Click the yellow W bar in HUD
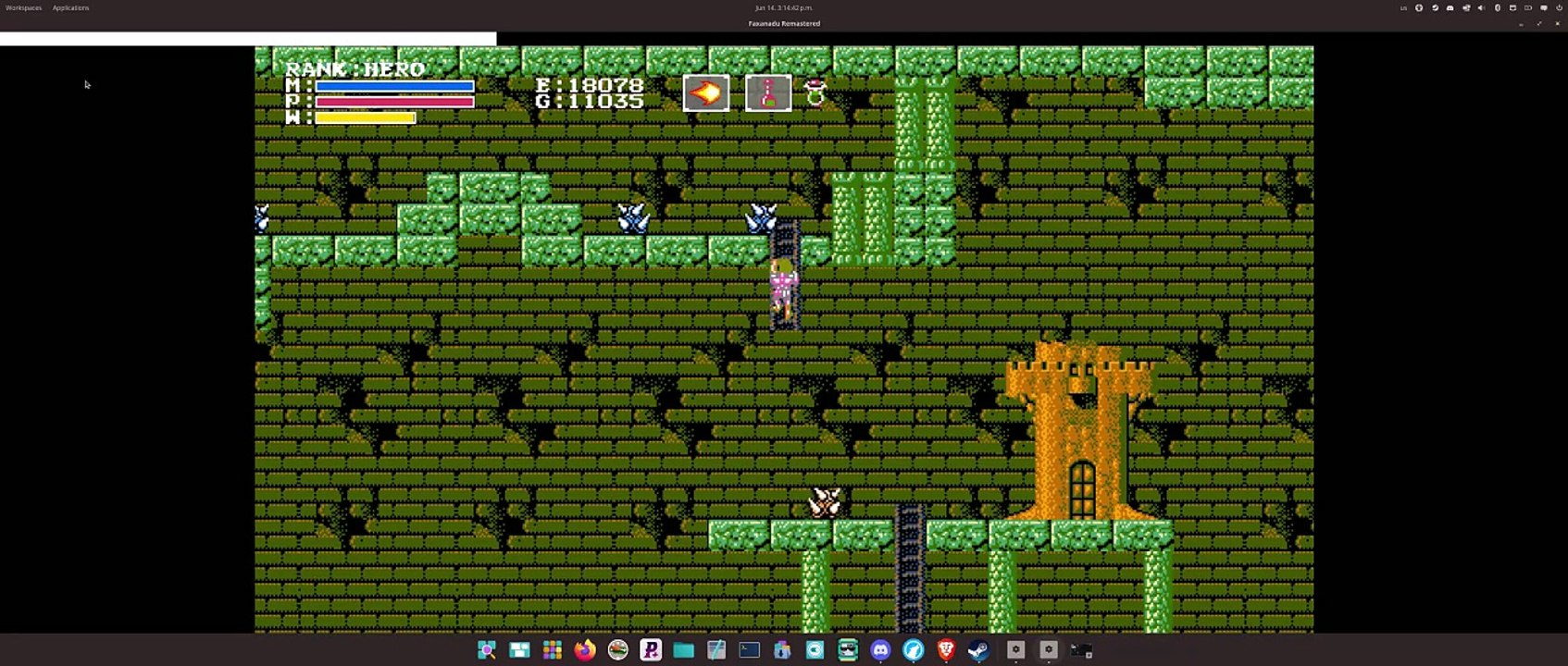 point(365,117)
